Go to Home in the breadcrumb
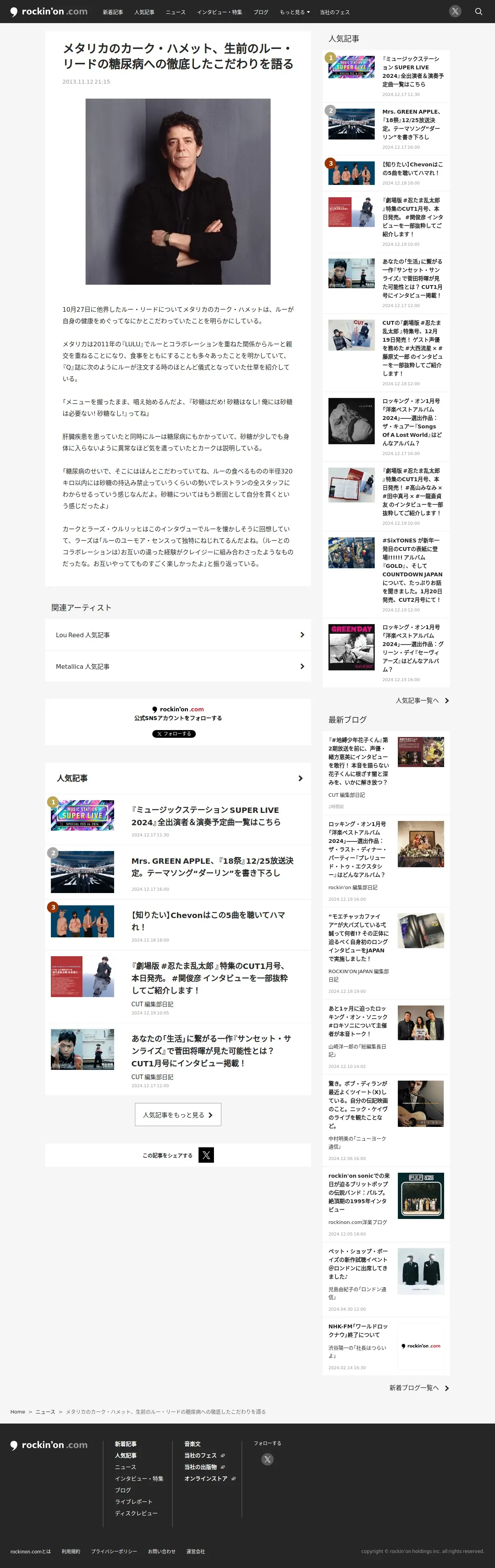The image size is (495, 1568). point(18,1412)
